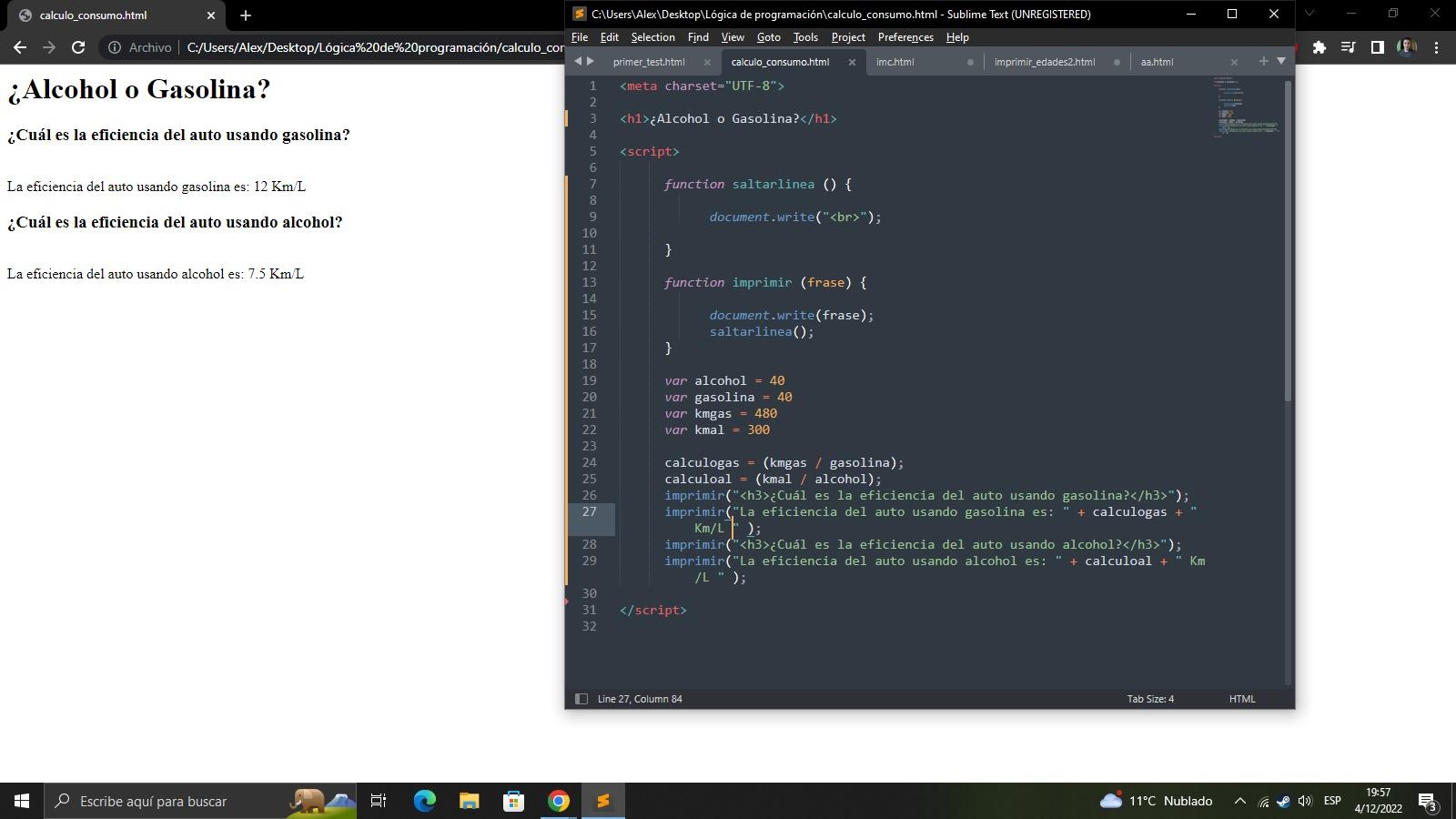Click the Chrome back navigation arrow

pyautogui.click(x=20, y=47)
